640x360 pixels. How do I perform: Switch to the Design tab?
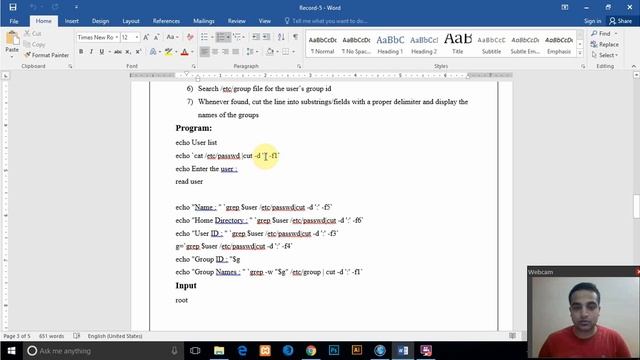pyautogui.click(x=100, y=21)
